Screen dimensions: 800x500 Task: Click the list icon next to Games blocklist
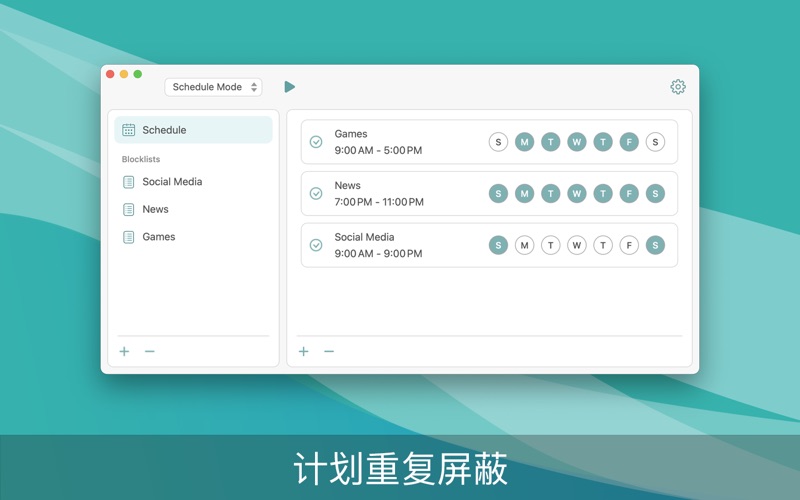point(129,237)
